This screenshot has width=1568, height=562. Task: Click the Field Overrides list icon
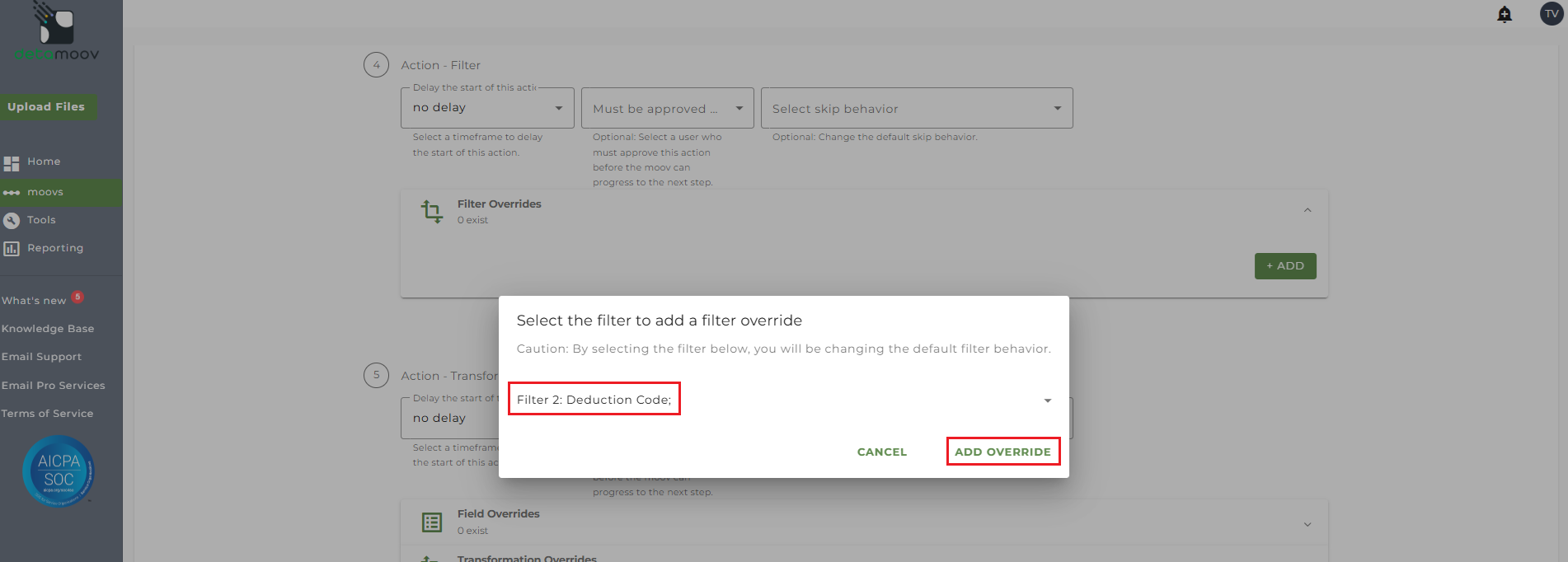[x=432, y=522]
